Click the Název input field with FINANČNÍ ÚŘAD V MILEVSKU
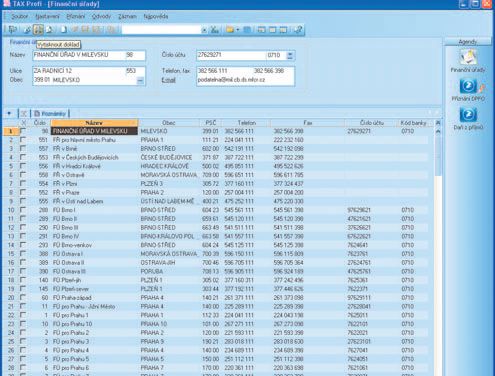The height and width of the screenshot is (376, 495). [79, 55]
